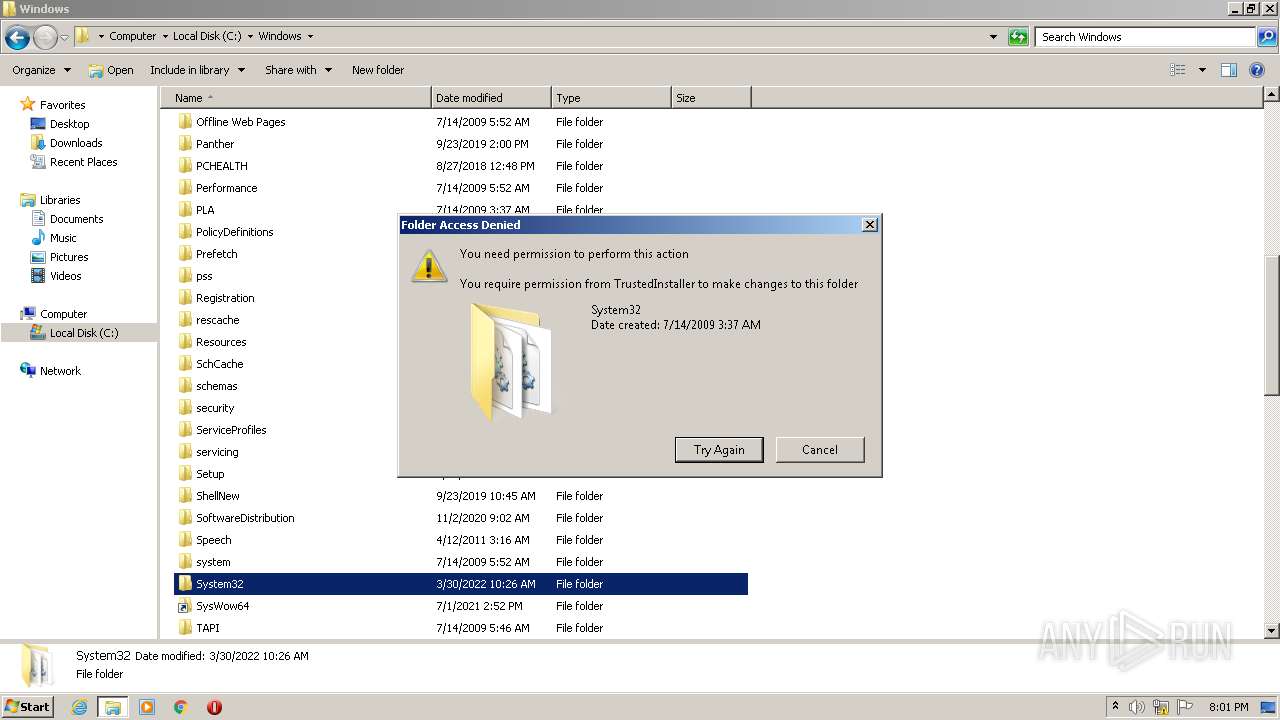1280x720 pixels.
Task: Cancel the Folder Access Denied dialog
Action: tap(820, 450)
